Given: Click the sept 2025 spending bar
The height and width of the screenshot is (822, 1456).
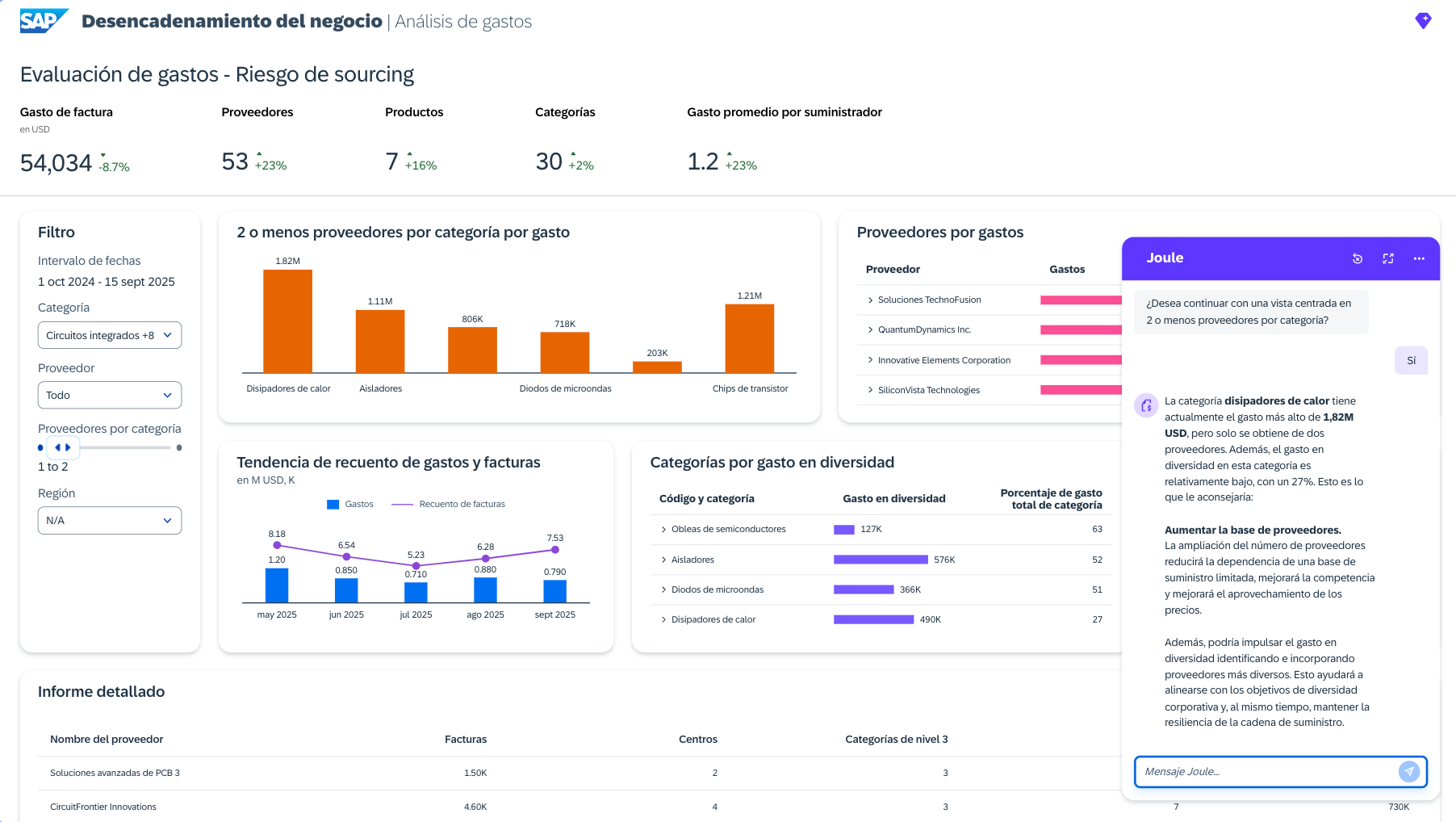Looking at the screenshot, I should 555,591.
